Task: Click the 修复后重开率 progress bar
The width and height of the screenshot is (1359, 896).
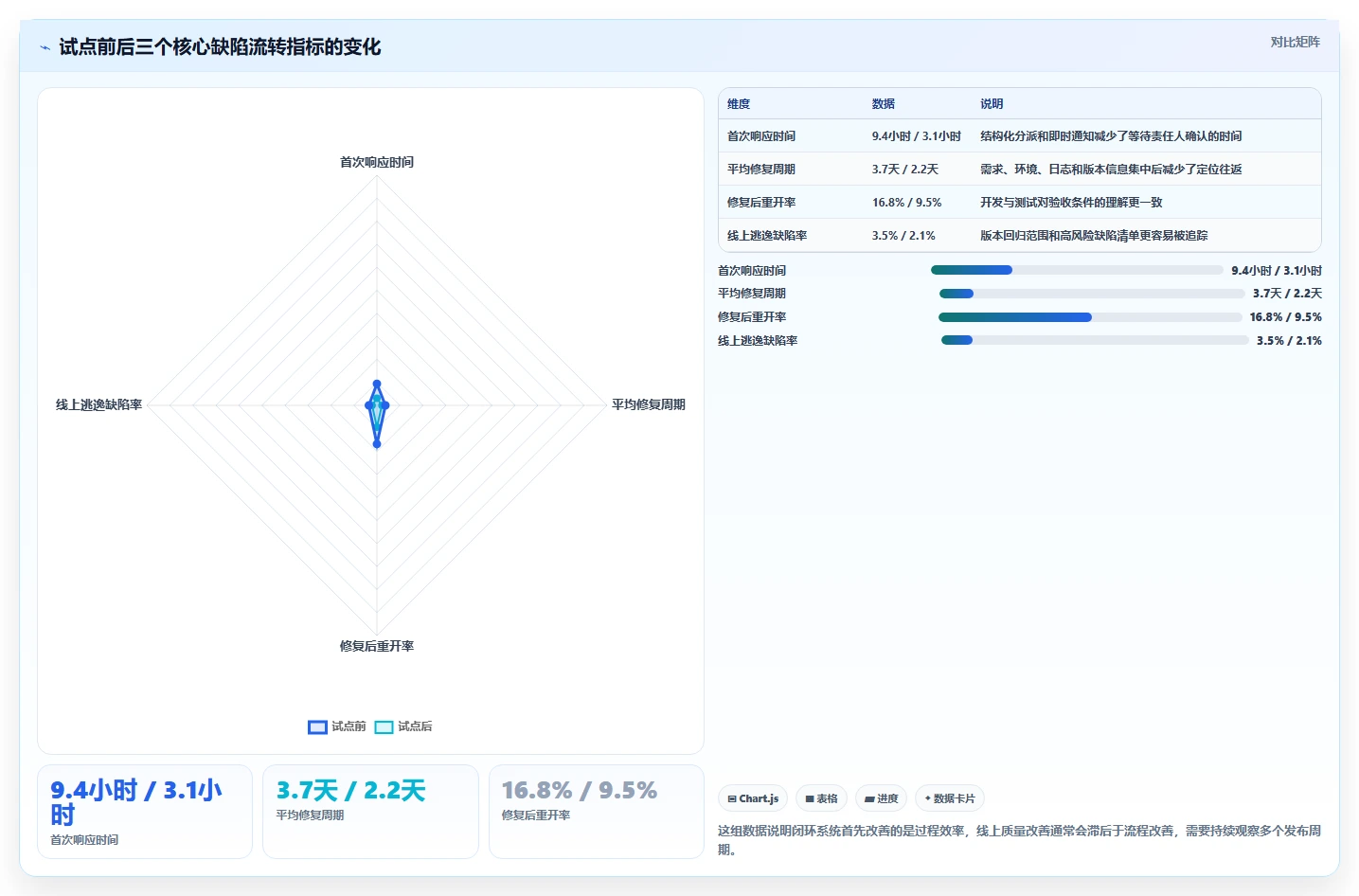Action: tap(1090, 317)
